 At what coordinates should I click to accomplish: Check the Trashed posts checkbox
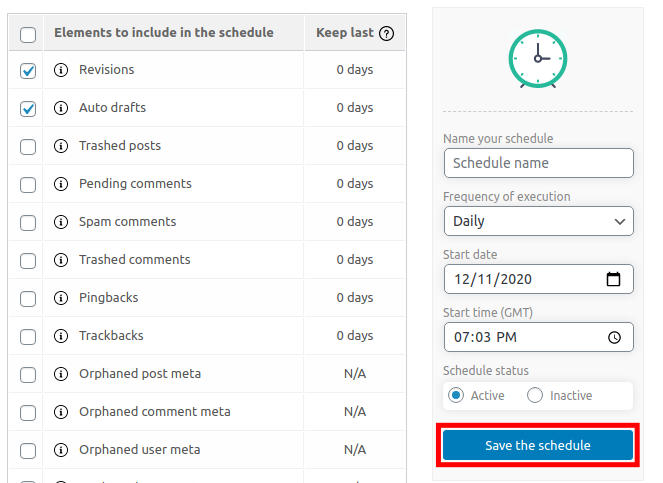click(28, 147)
